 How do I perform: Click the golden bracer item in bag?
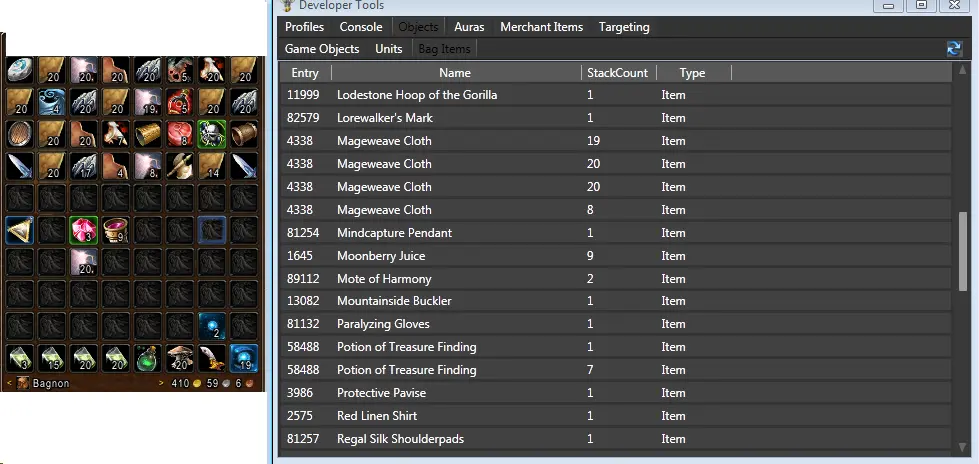(x=147, y=133)
